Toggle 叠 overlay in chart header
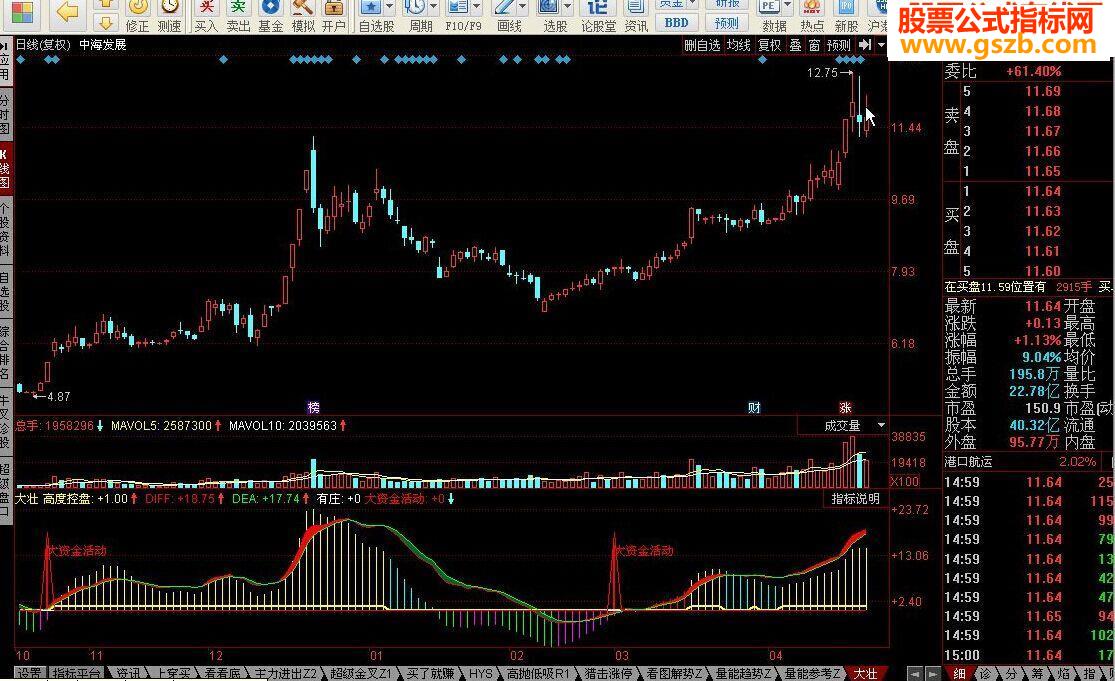 pos(796,45)
